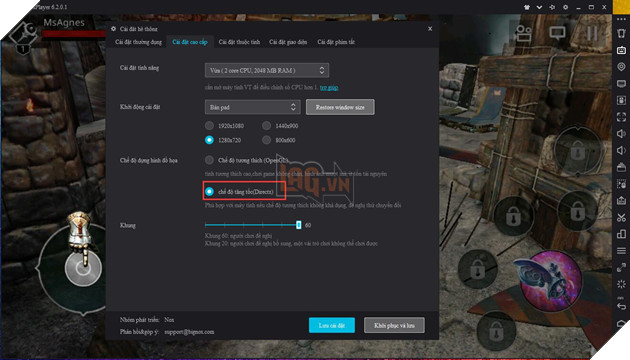The height and width of the screenshot is (360, 630).
Task: Click Khôi phục và lưu button
Action: pos(394,325)
